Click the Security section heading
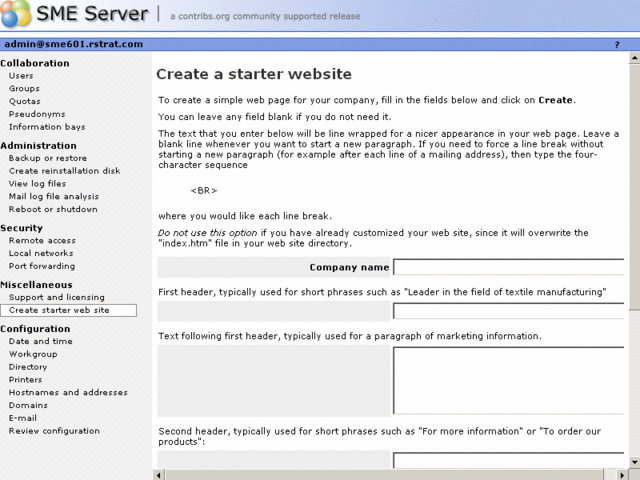This screenshot has width=640, height=480. tap(22, 228)
